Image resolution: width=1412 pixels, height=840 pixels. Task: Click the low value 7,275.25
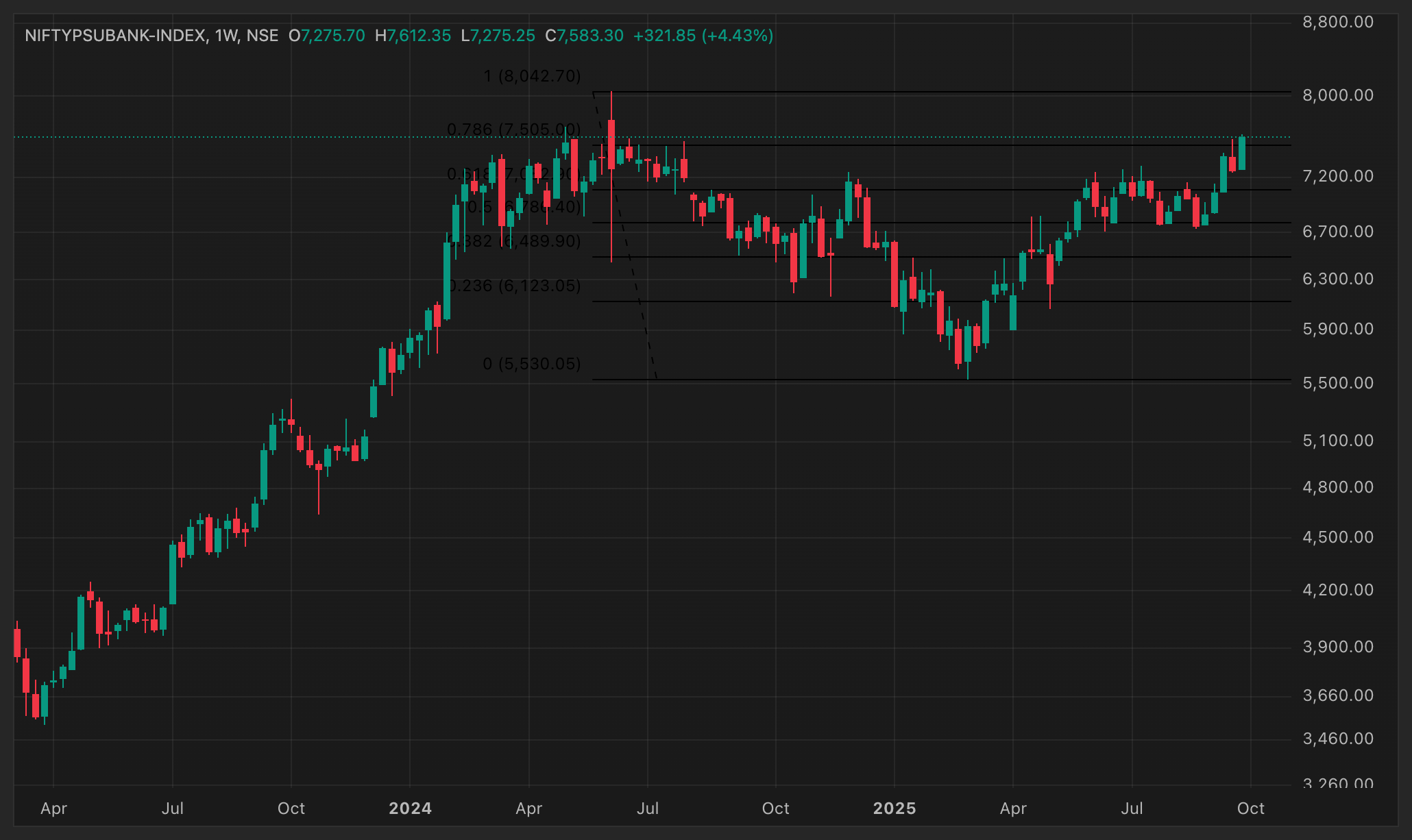pos(502,36)
